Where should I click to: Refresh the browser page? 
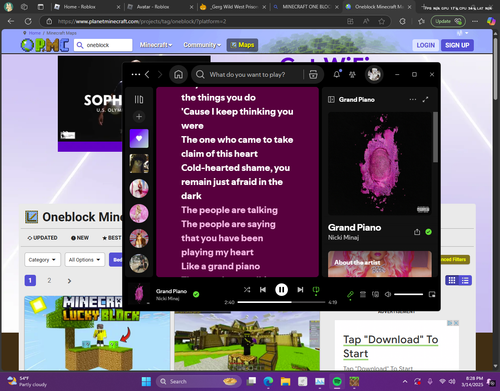(28, 21)
